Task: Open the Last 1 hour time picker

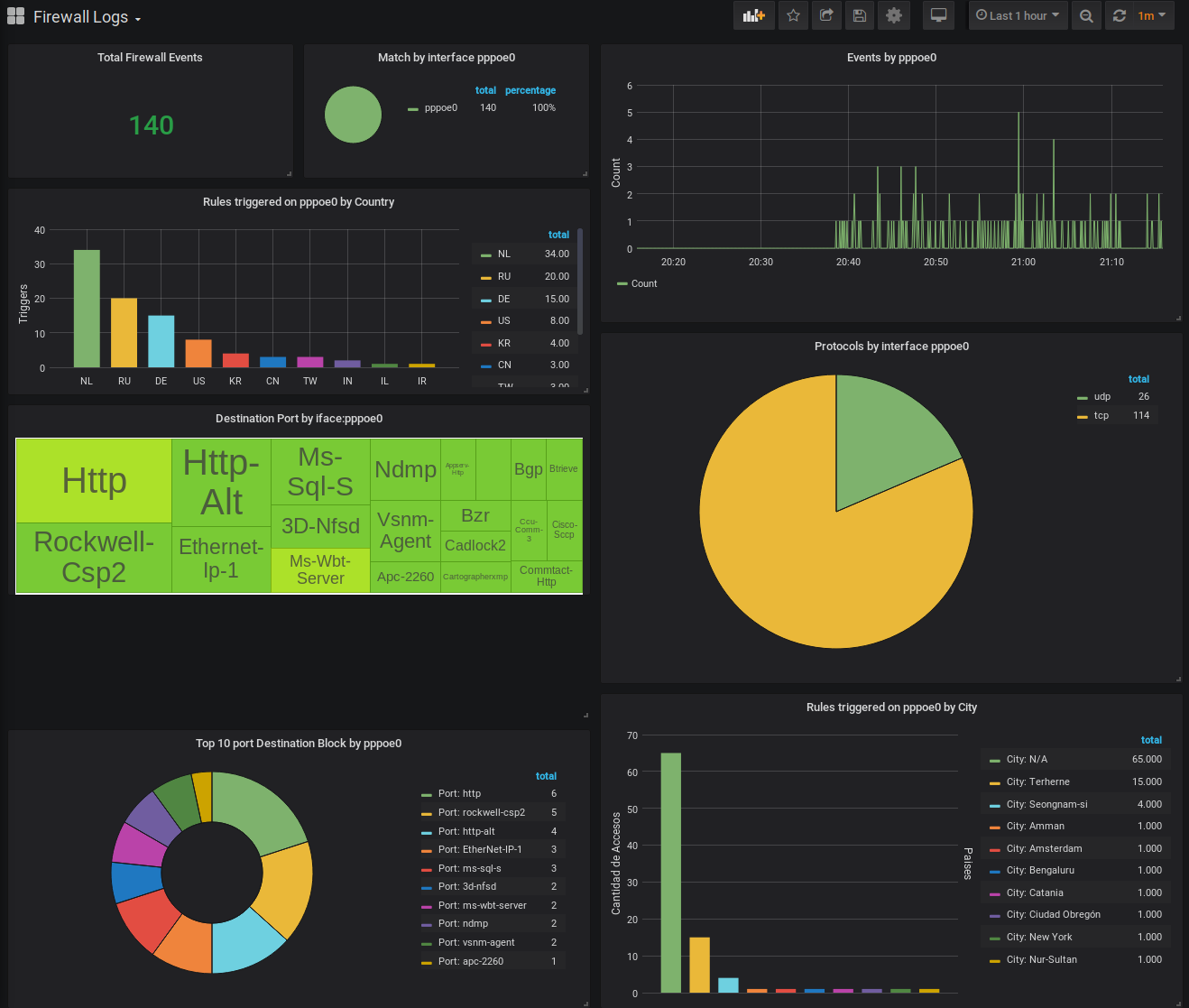Action: click(1017, 15)
